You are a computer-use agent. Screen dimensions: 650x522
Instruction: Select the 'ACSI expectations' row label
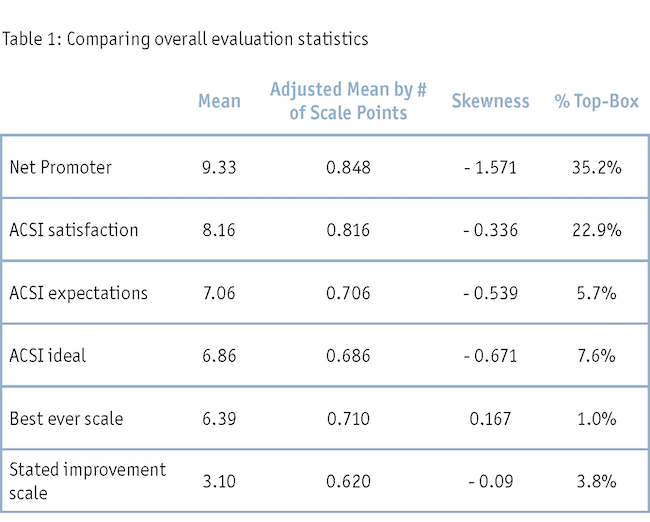(x=78, y=293)
